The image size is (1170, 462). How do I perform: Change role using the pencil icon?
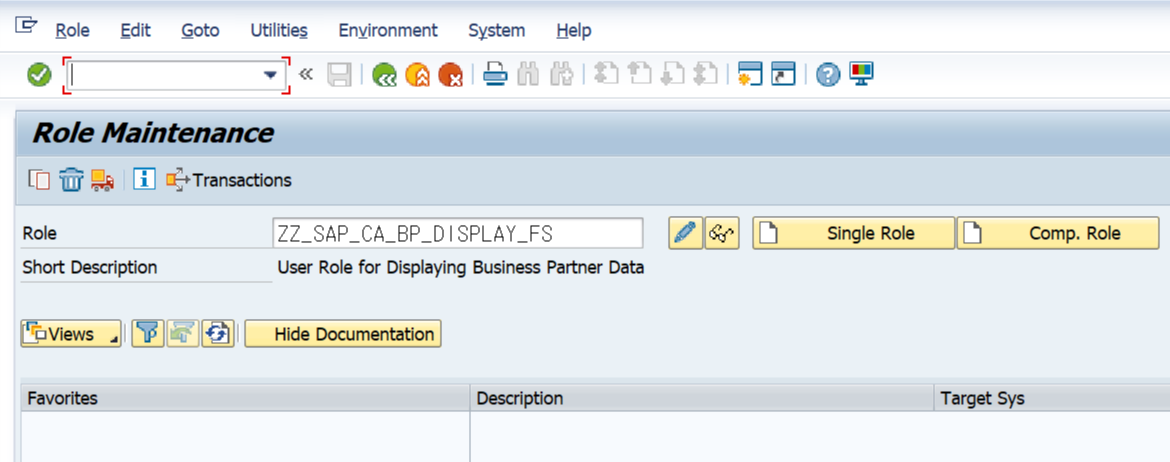(x=685, y=233)
